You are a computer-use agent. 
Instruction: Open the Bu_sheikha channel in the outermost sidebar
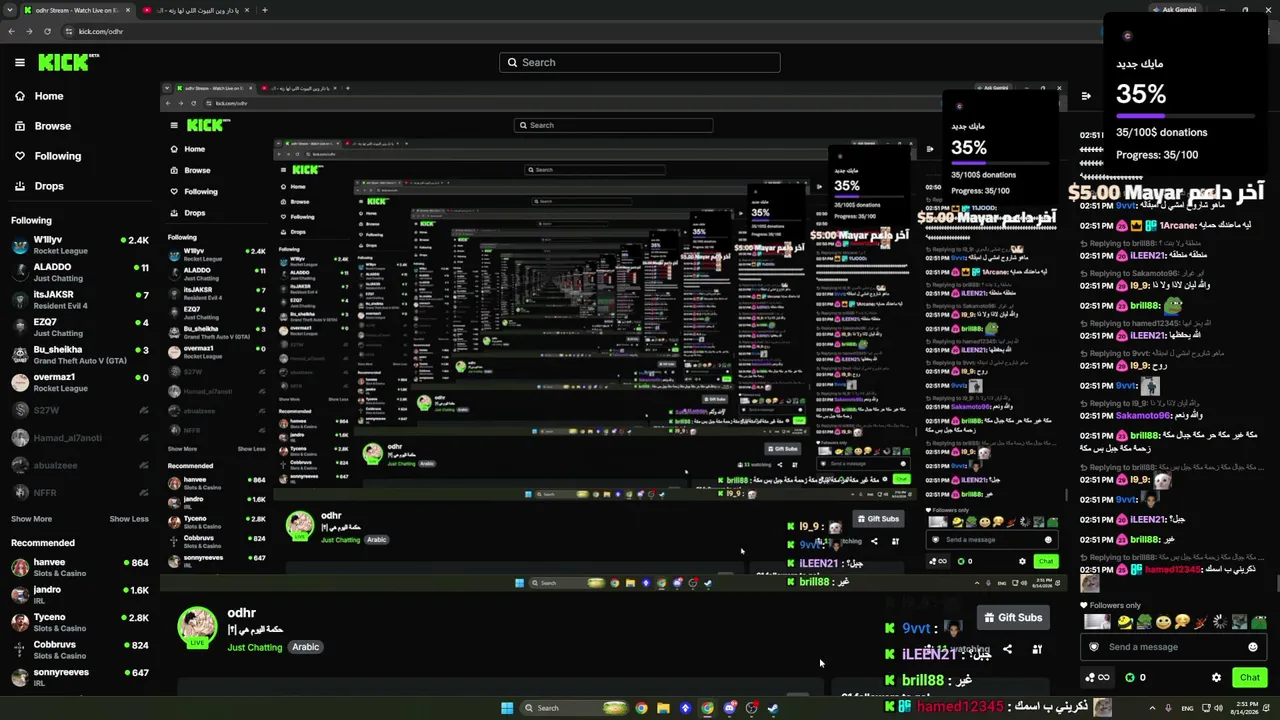coord(80,355)
